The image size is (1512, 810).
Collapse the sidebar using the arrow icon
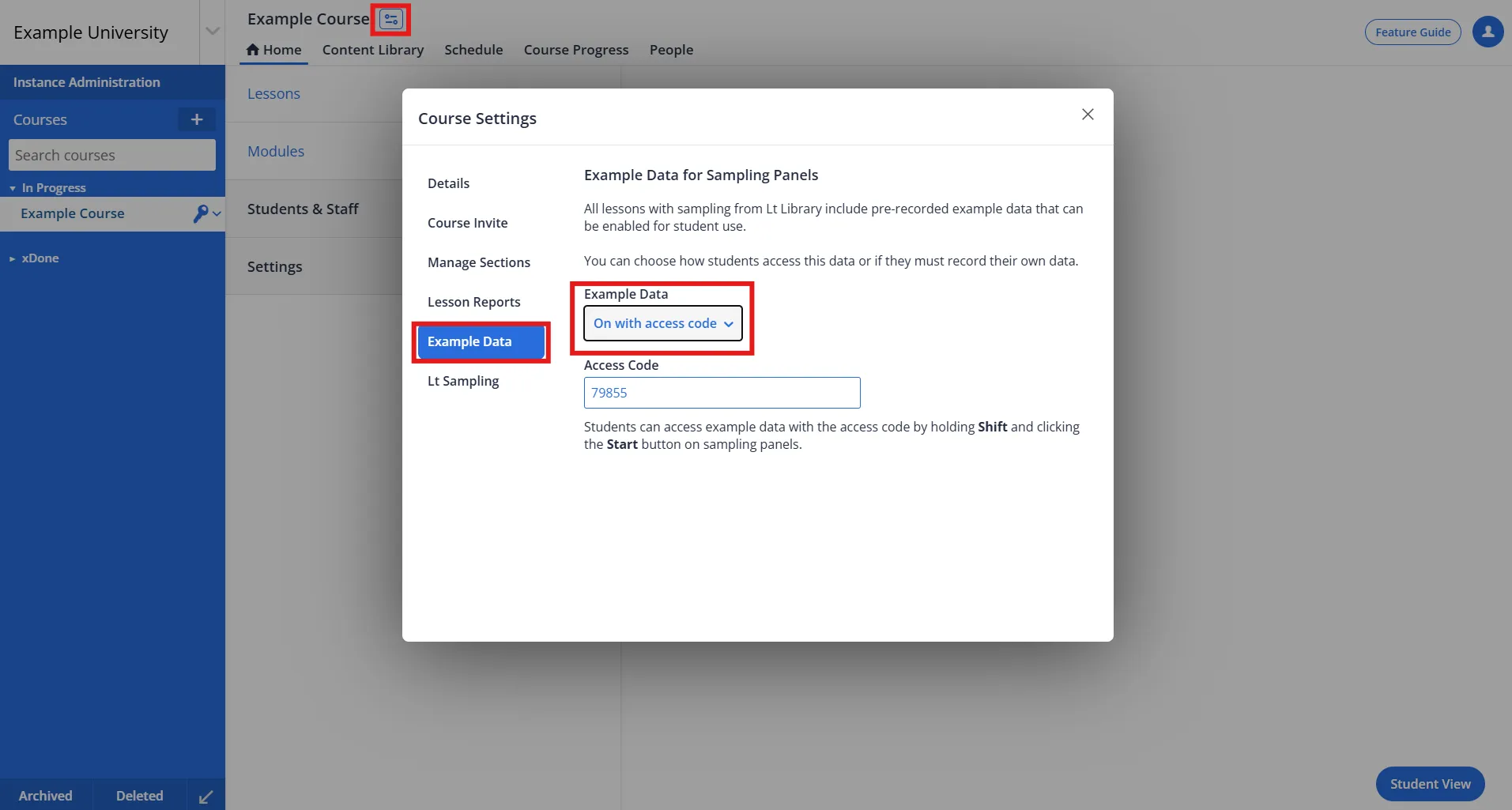[x=204, y=796]
